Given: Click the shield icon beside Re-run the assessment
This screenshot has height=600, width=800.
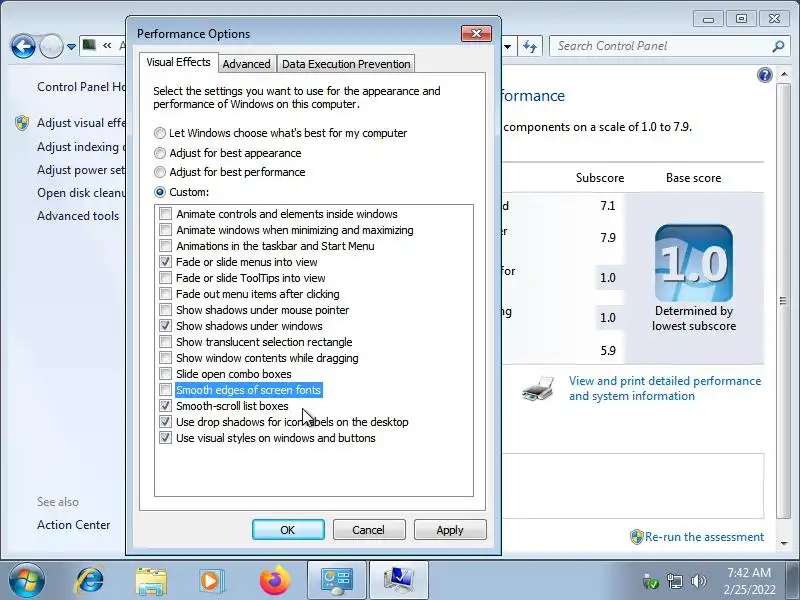Looking at the screenshot, I should pyautogui.click(x=636, y=537).
